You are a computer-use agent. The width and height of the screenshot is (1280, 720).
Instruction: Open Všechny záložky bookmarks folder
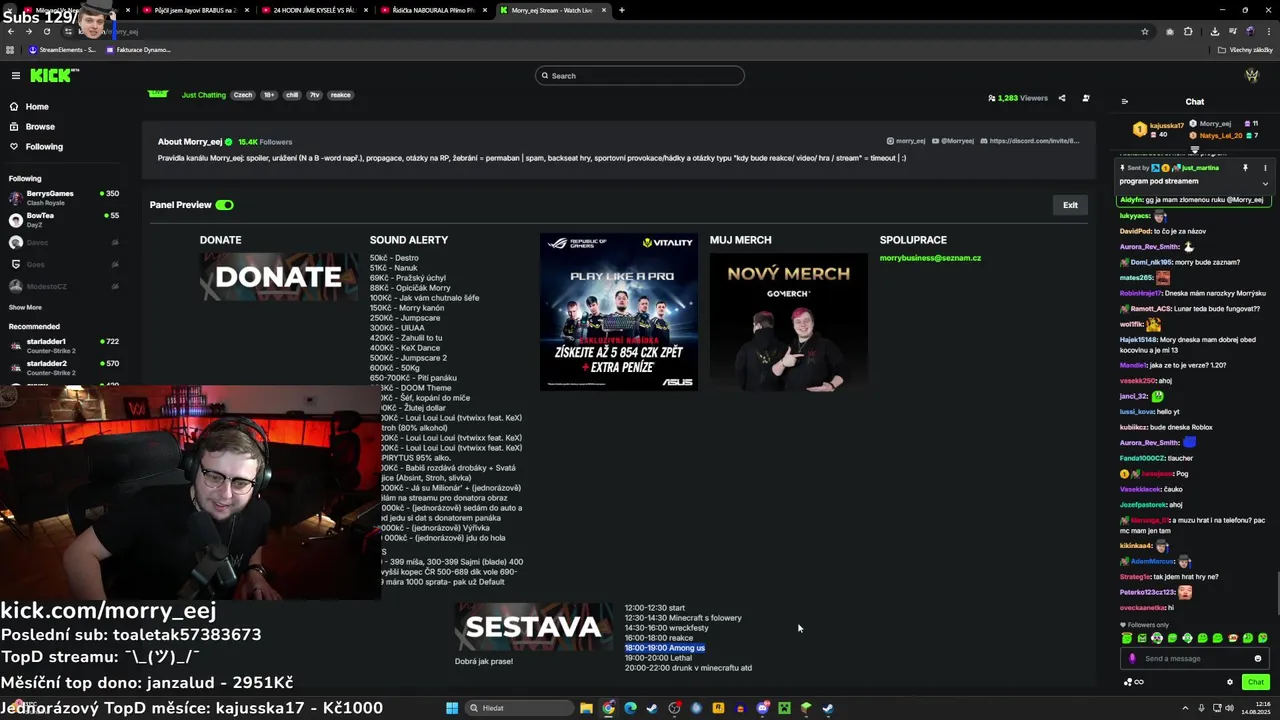coord(1247,50)
